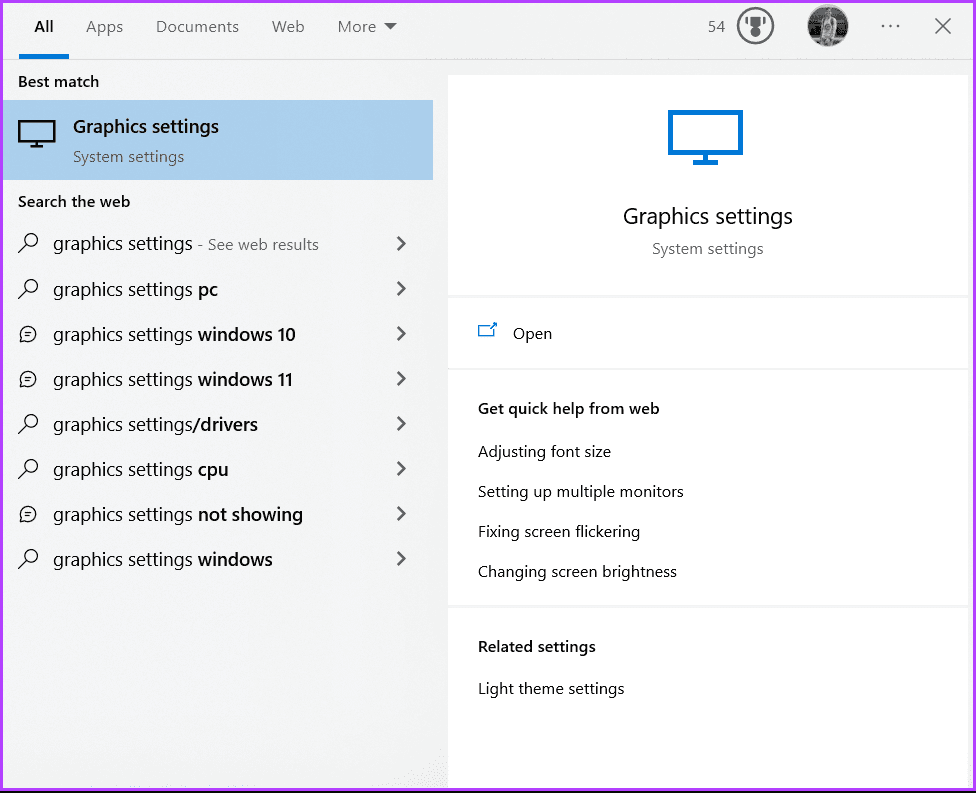The width and height of the screenshot is (976, 793).
Task: Open 'Adjusting font size' help link
Action: click(x=544, y=452)
